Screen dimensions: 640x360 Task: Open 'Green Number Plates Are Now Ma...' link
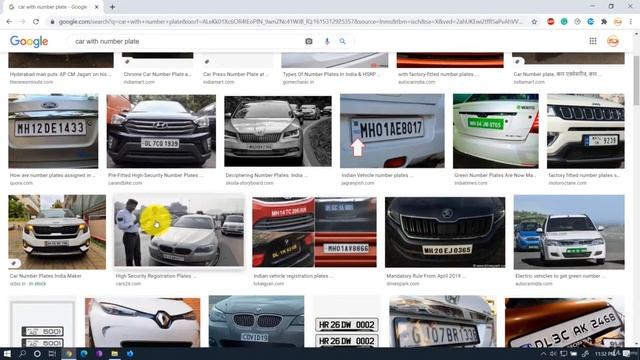(495, 175)
